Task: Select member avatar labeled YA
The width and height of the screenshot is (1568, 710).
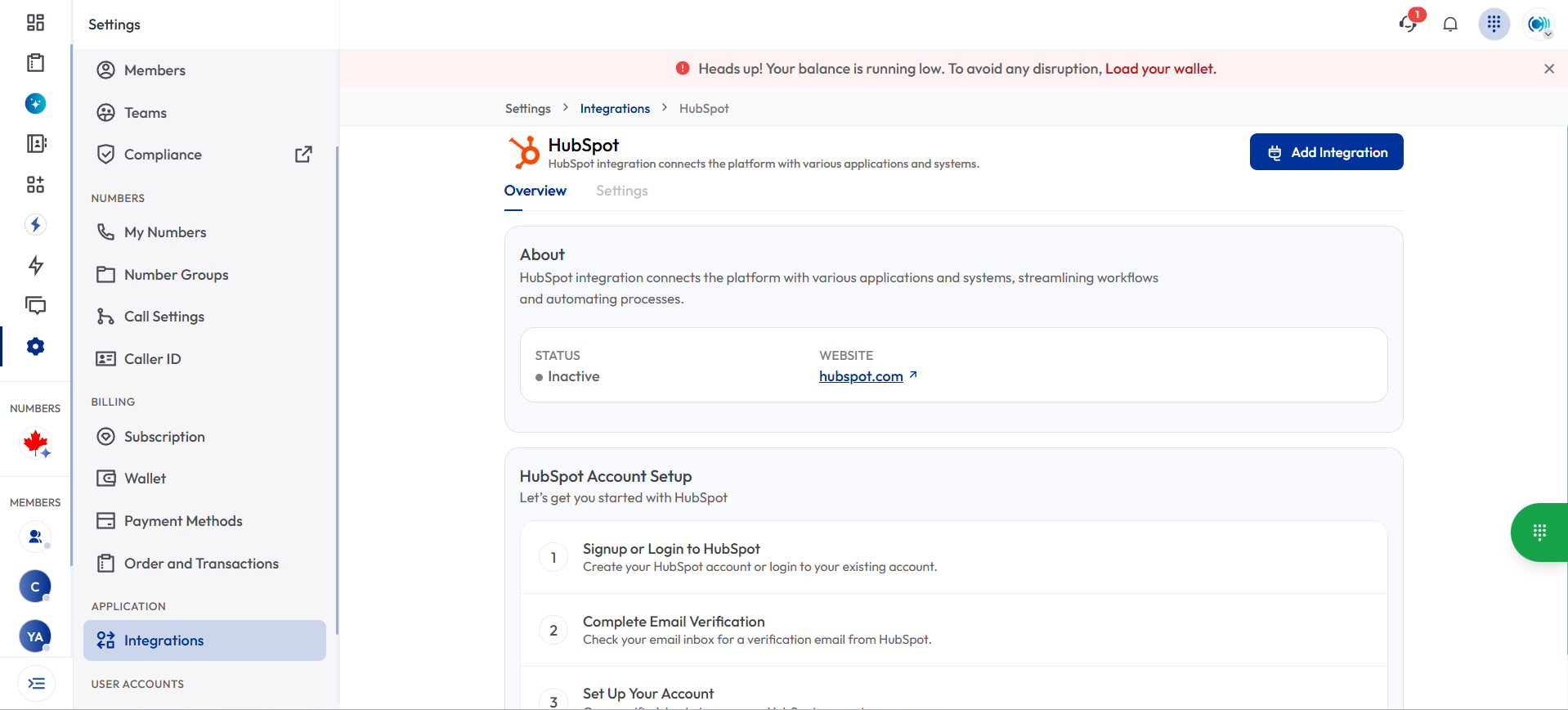Action: [x=35, y=636]
